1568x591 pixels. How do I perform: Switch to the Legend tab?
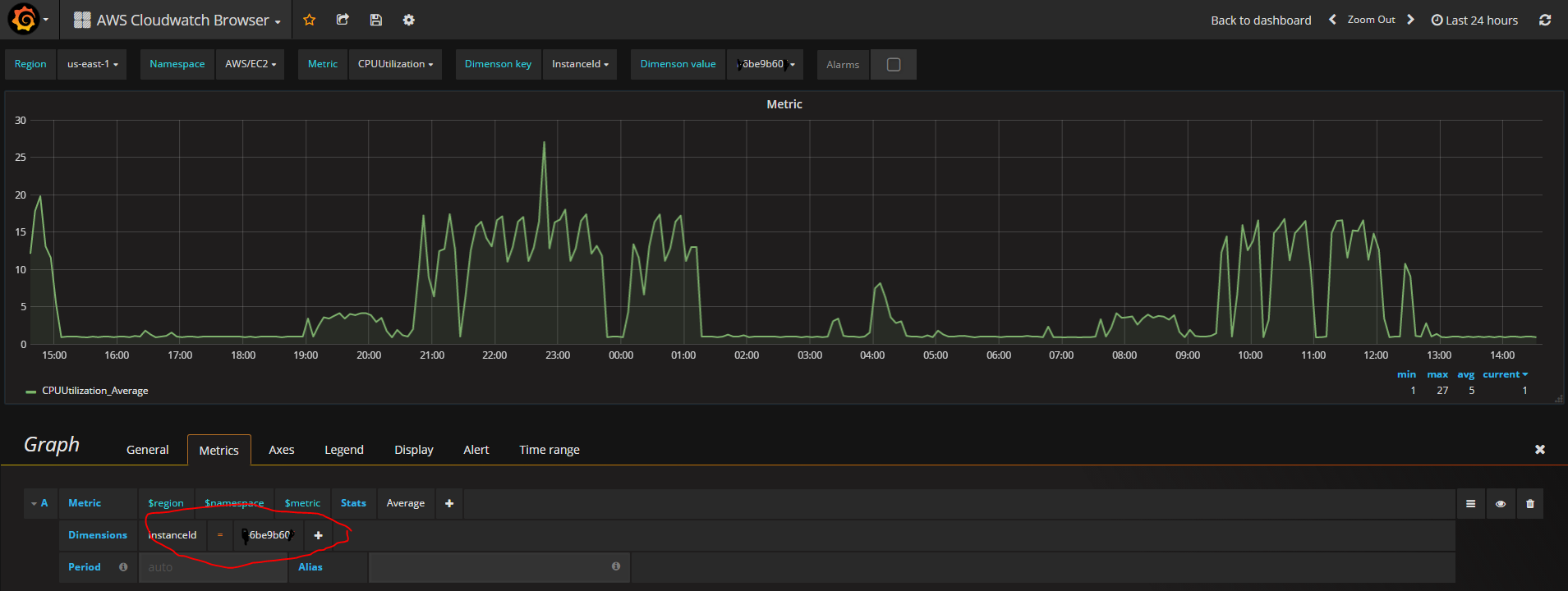(x=344, y=450)
